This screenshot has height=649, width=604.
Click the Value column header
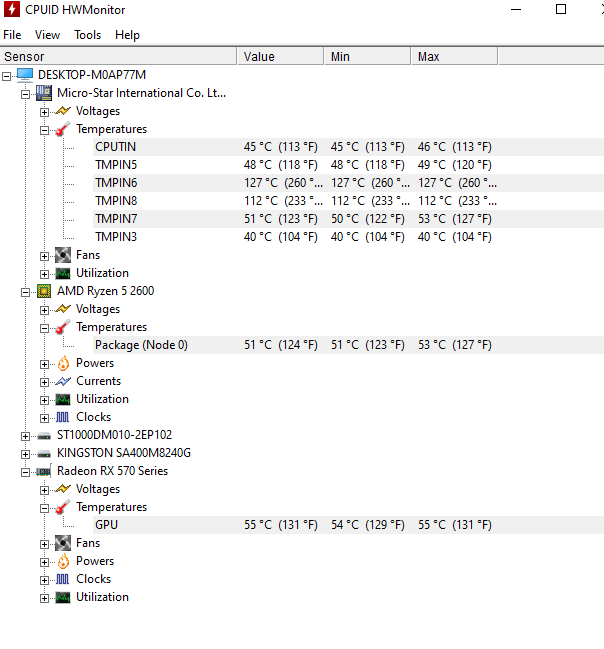(x=281, y=56)
